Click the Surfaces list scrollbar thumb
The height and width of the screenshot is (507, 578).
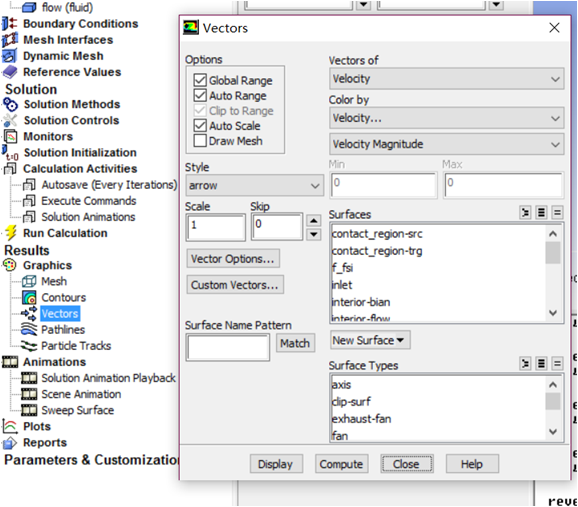click(553, 253)
